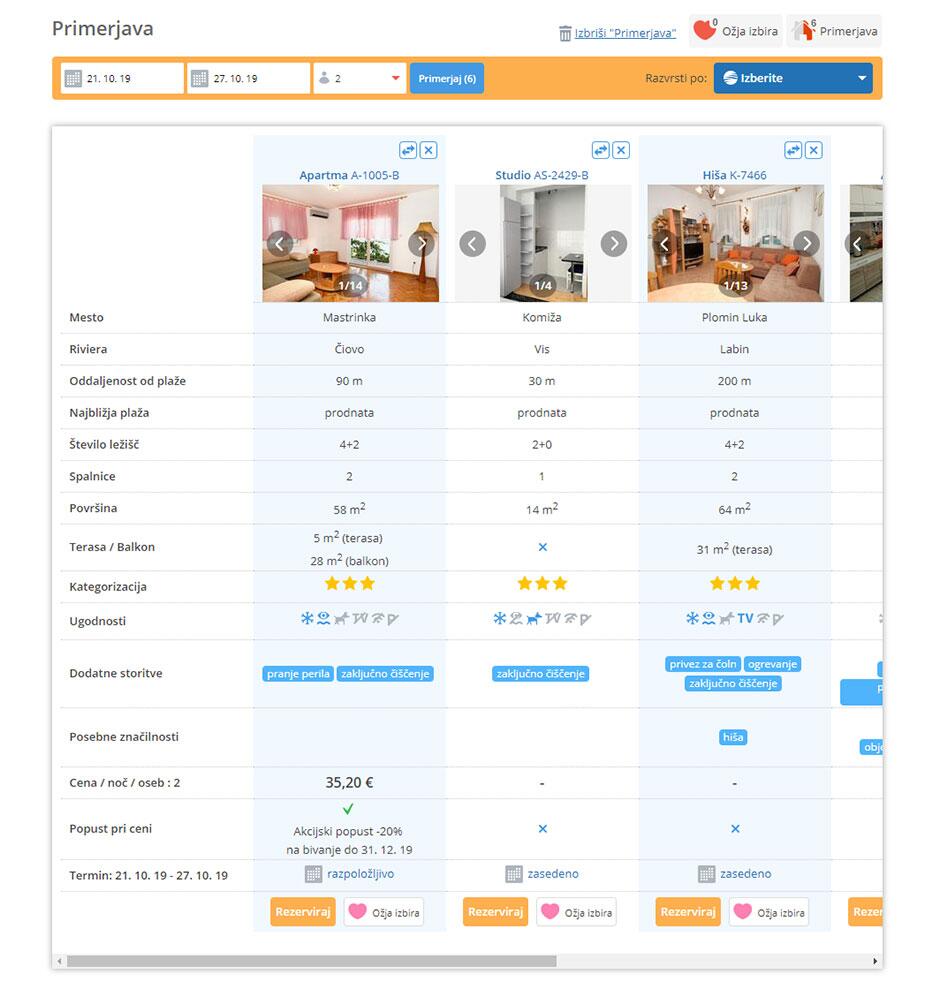Remove Studio AS-2429-B with its X icon
The height and width of the screenshot is (989, 940).
point(621,150)
